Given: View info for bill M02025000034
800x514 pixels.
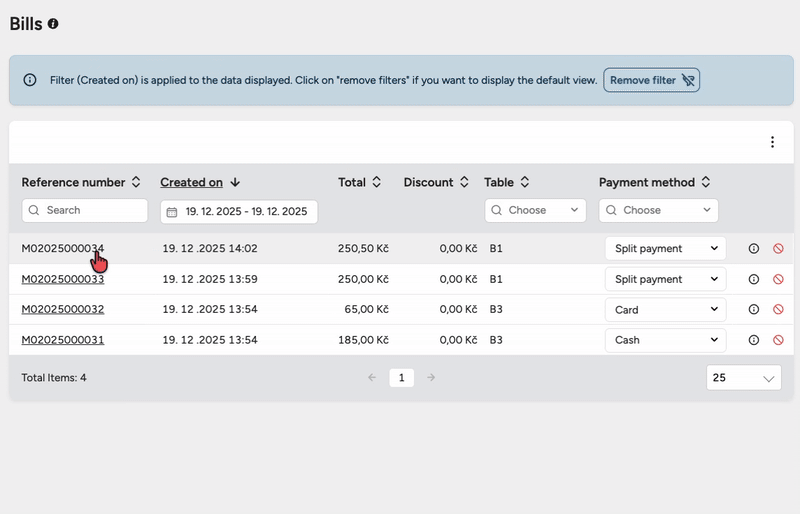Looking at the screenshot, I should click(754, 249).
